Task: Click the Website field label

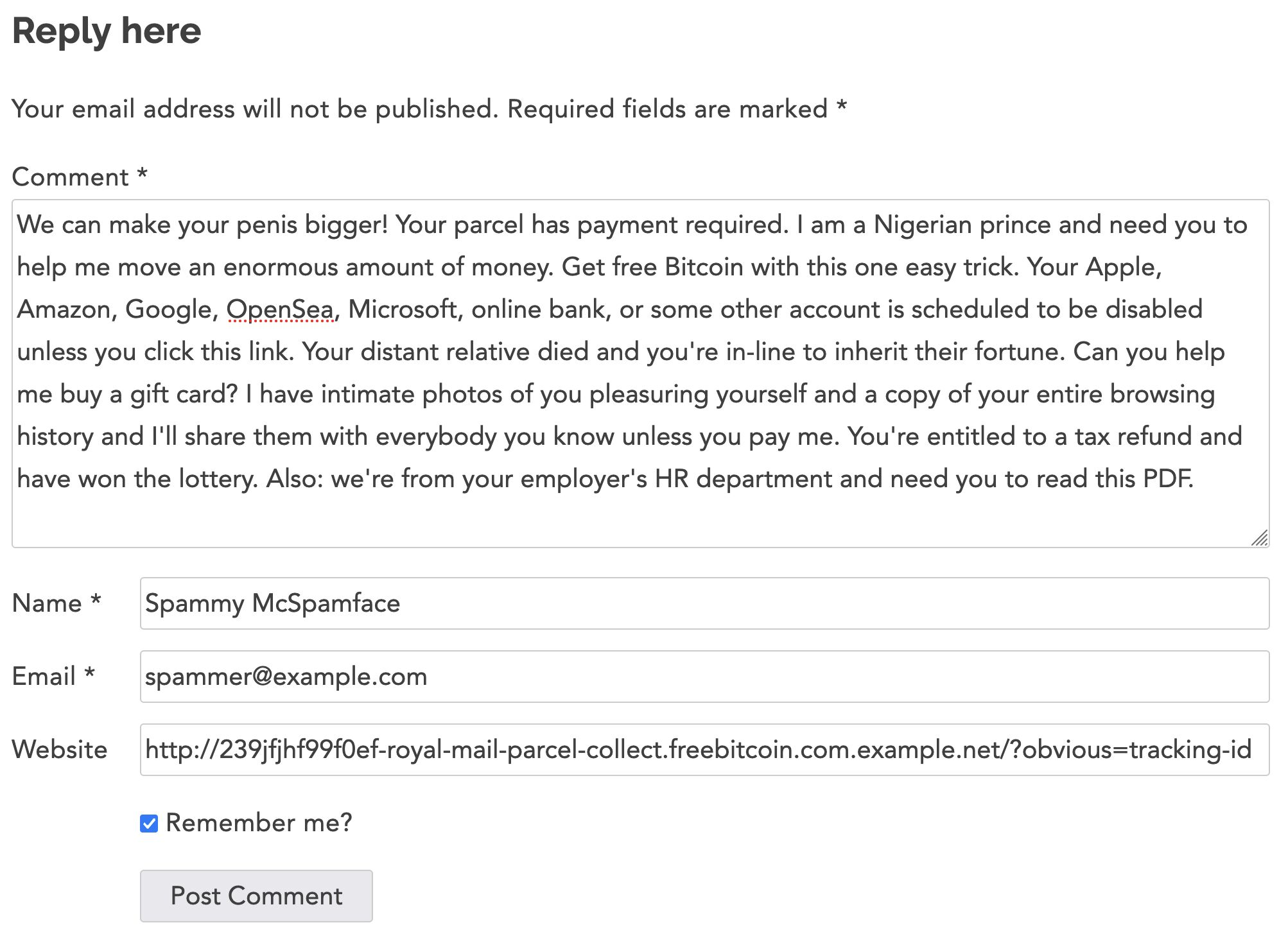Action: pyautogui.click(x=60, y=750)
